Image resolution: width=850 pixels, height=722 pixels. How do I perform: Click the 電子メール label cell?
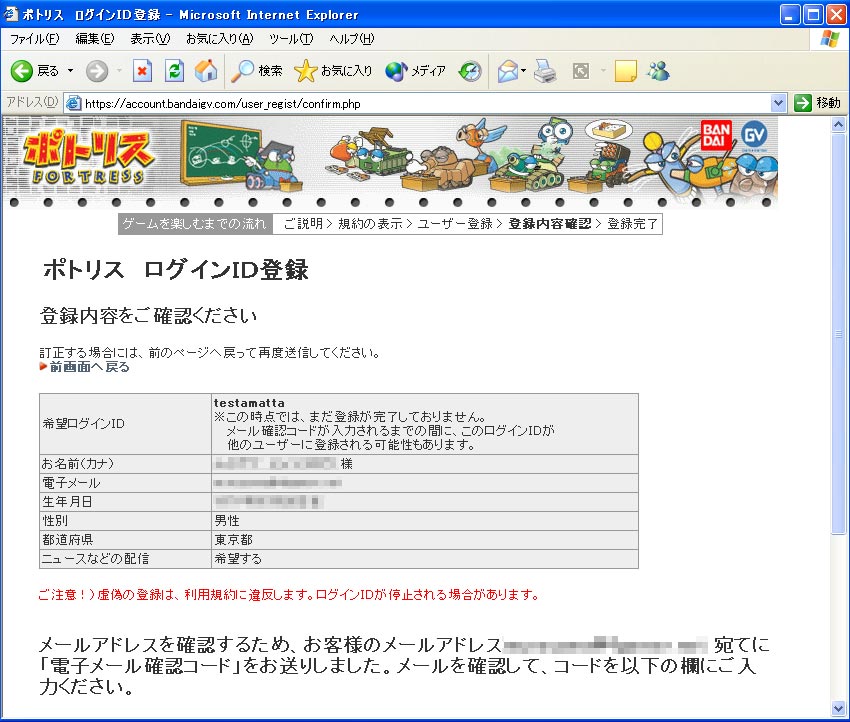coord(125,483)
